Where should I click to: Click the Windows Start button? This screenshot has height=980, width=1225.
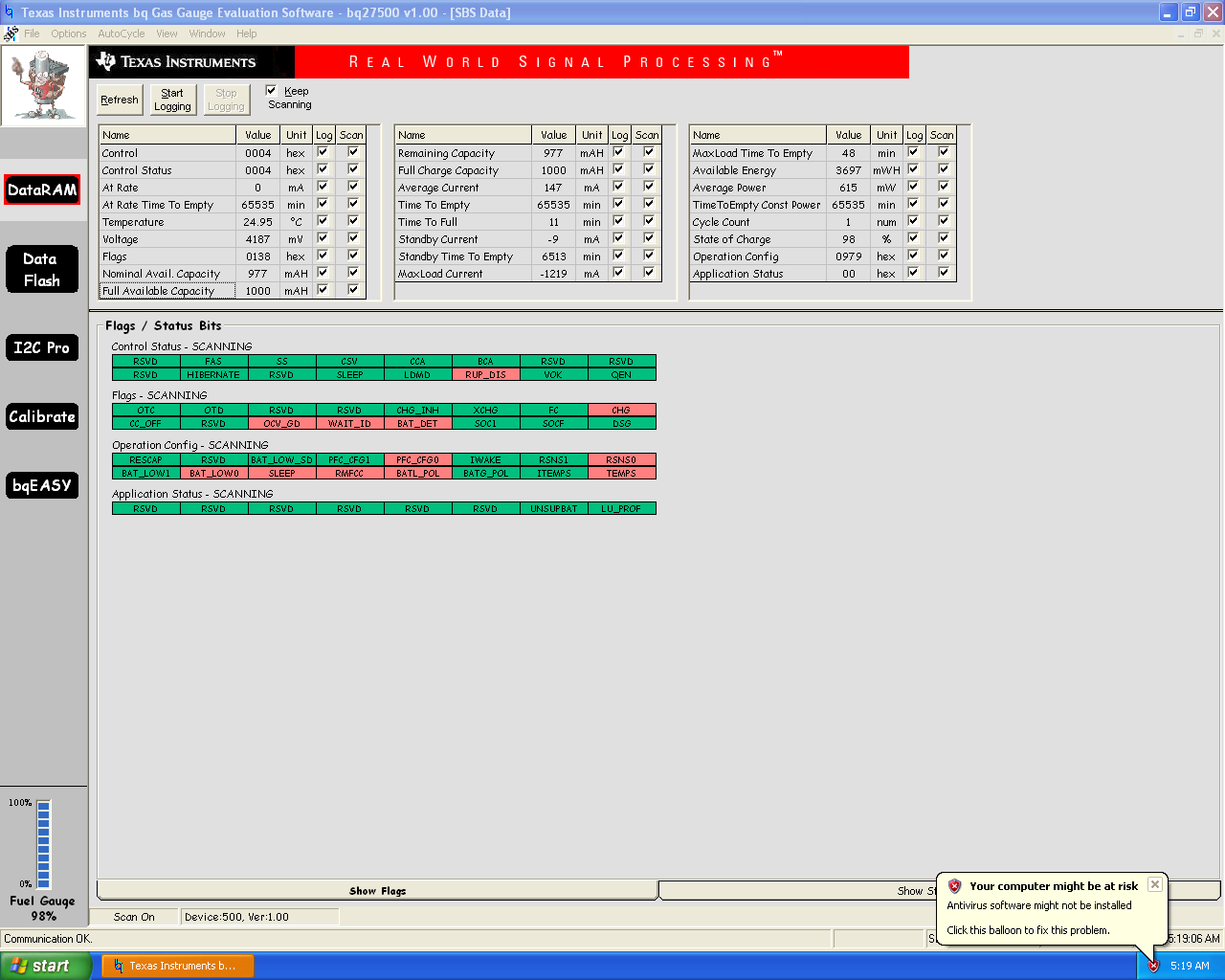coord(45,966)
